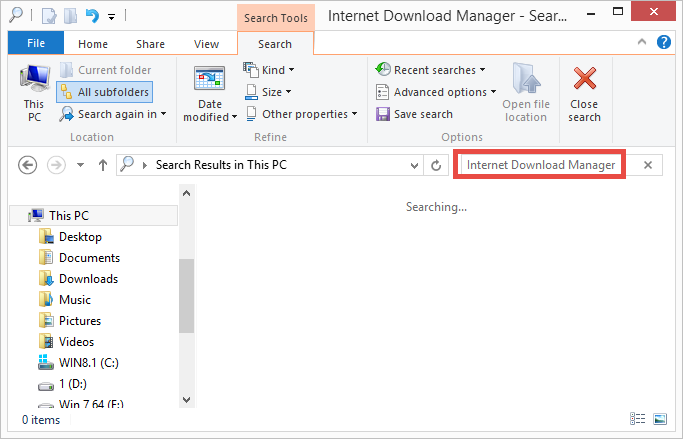683x439 pixels.
Task: Click the Up one level arrow
Action: click(103, 165)
